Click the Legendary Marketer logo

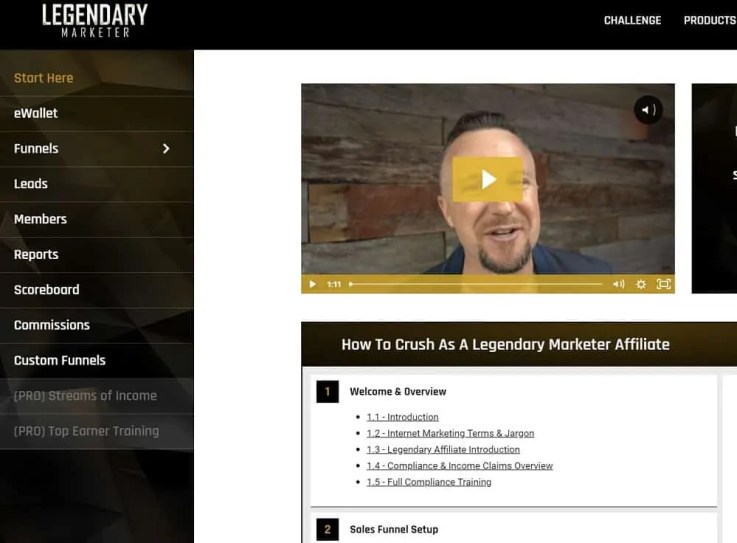click(95, 21)
